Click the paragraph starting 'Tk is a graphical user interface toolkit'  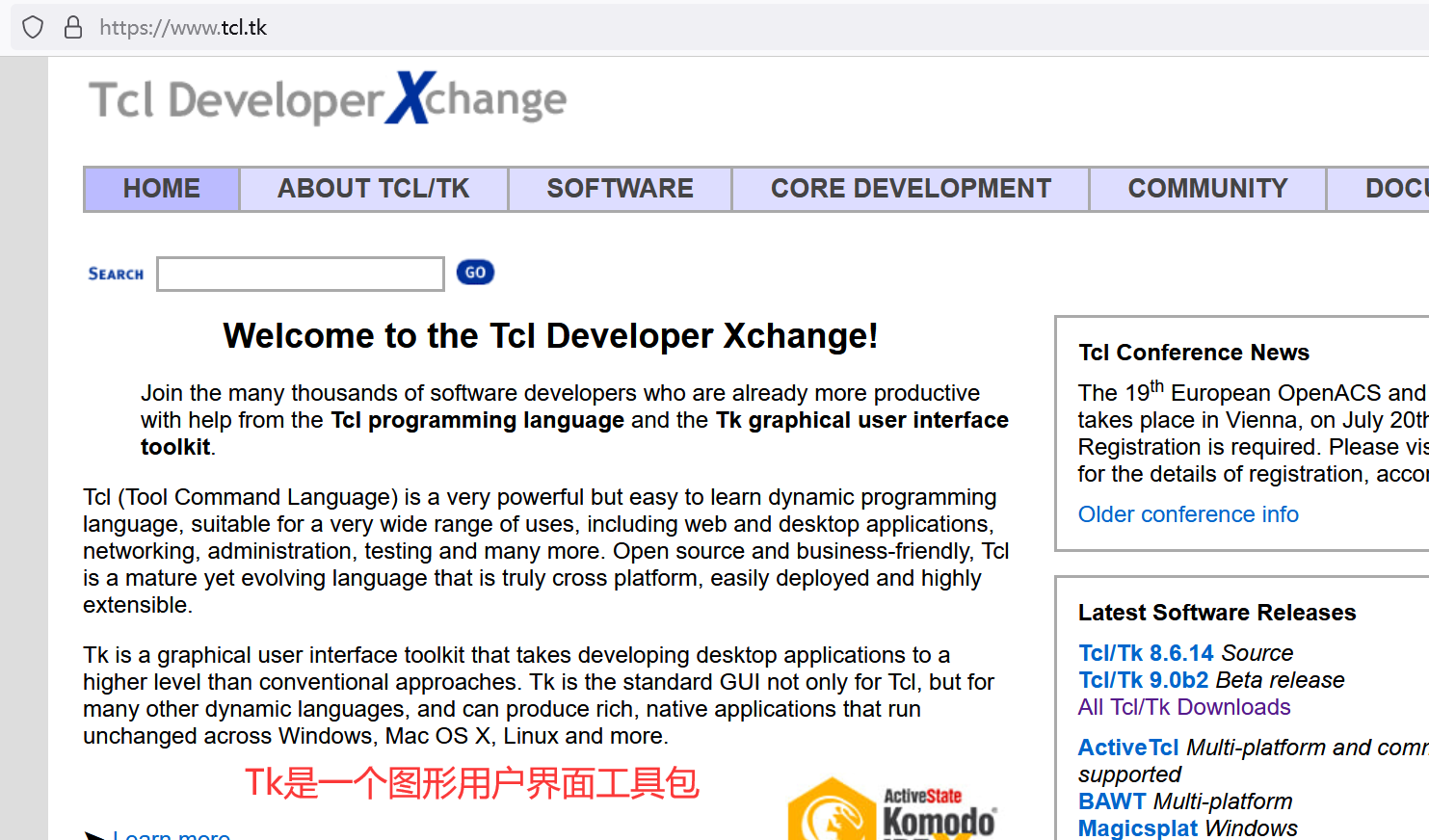coord(539,696)
